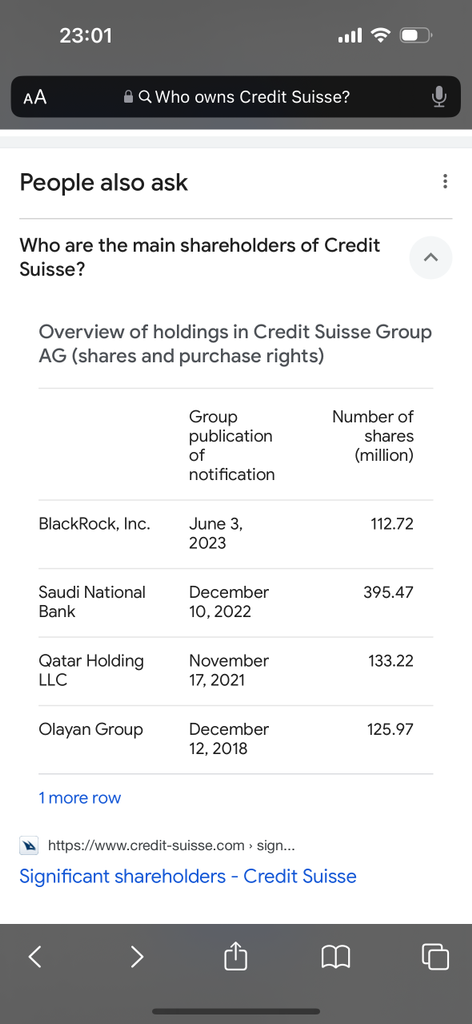Collapse the main shareholders question chevron
Viewport: 472px width, 1024px height.
point(430,258)
